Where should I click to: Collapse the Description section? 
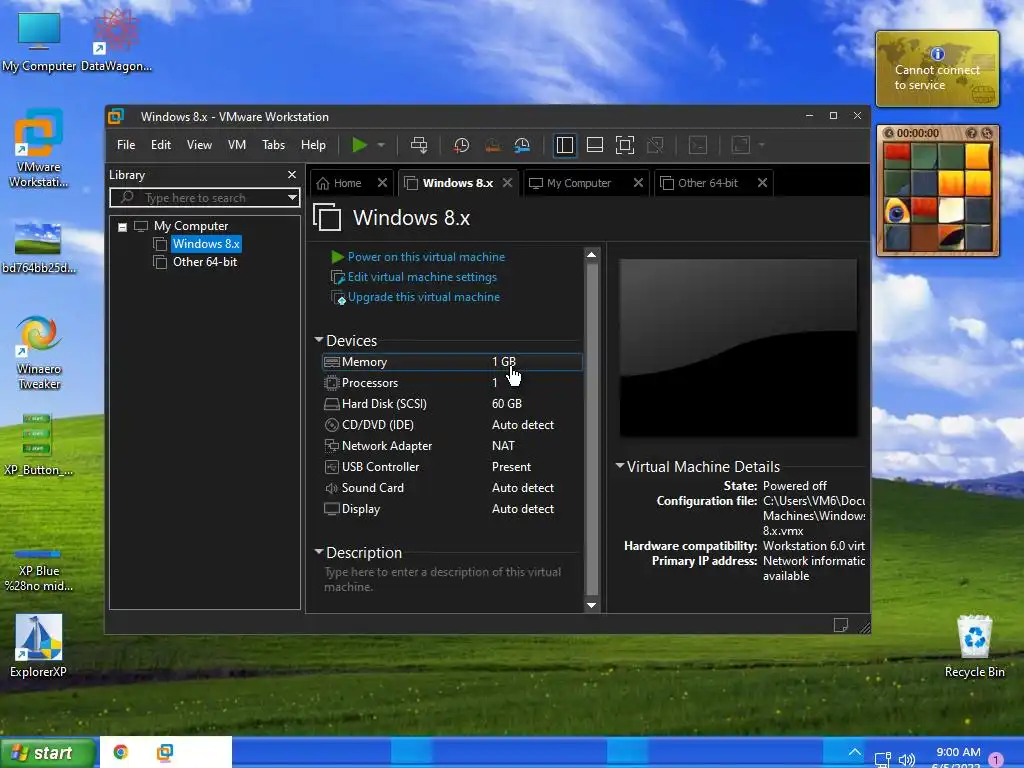(x=319, y=552)
